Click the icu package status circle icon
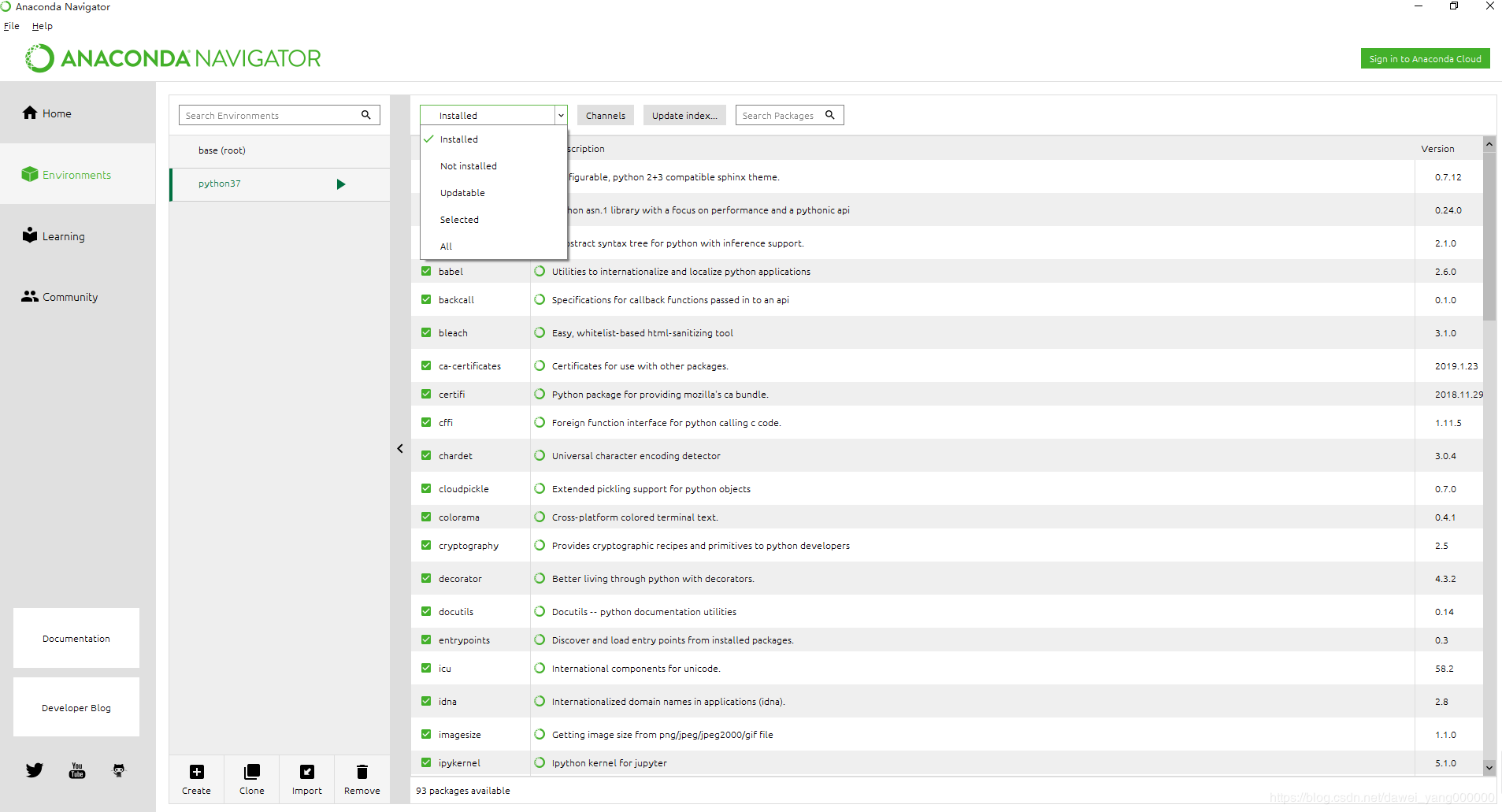1502x812 pixels. point(540,669)
